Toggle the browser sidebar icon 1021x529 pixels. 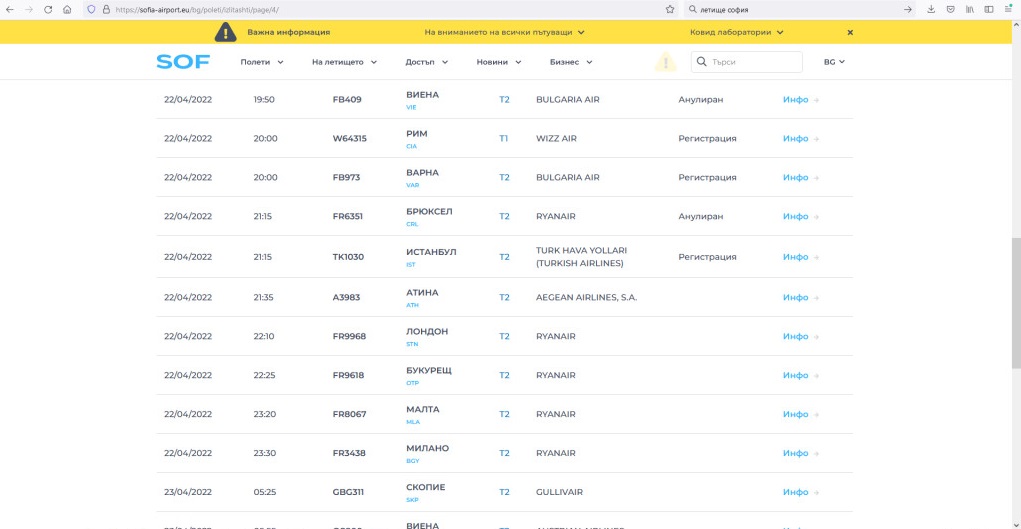(989, 10)
